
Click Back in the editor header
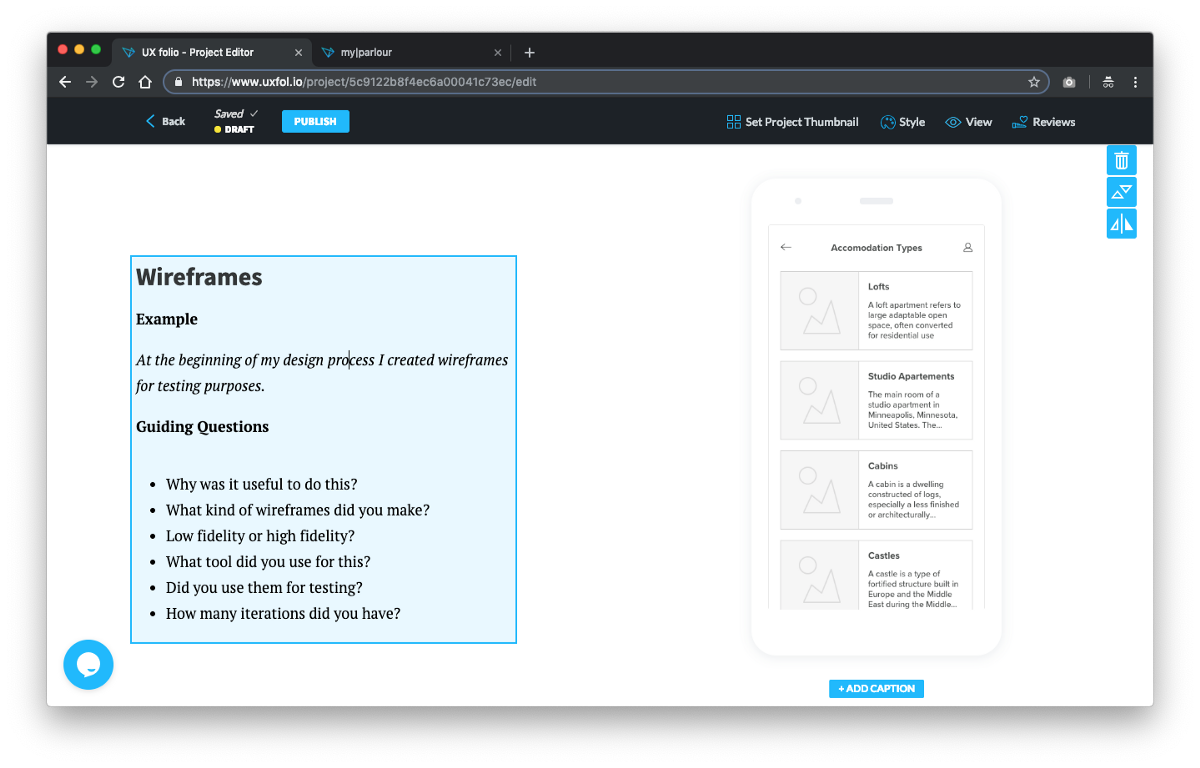[x=165, y=121]
